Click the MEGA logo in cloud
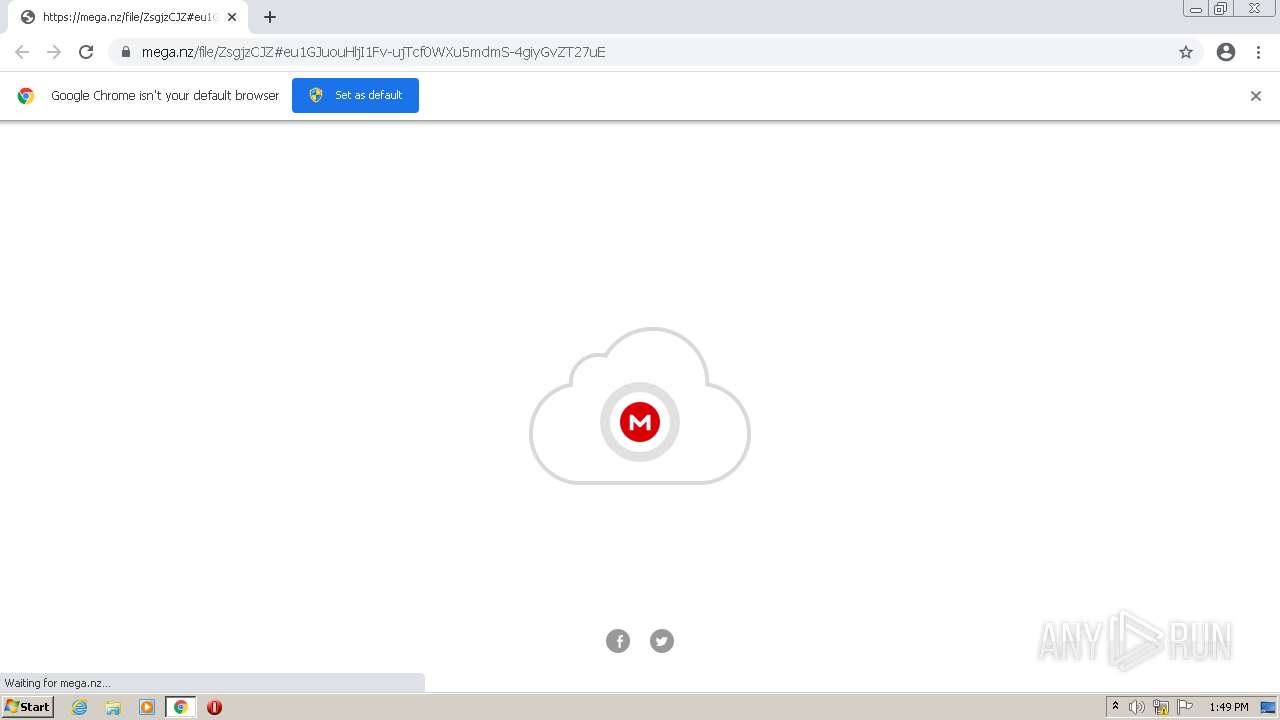Image resolution: width=1280 pixels, height=720 pixels. 640,422
